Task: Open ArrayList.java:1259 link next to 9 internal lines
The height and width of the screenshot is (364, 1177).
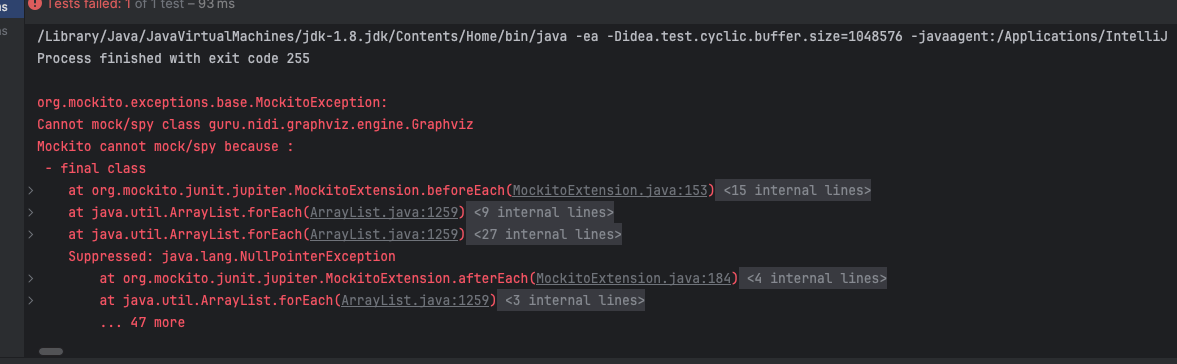Action: 384,212
